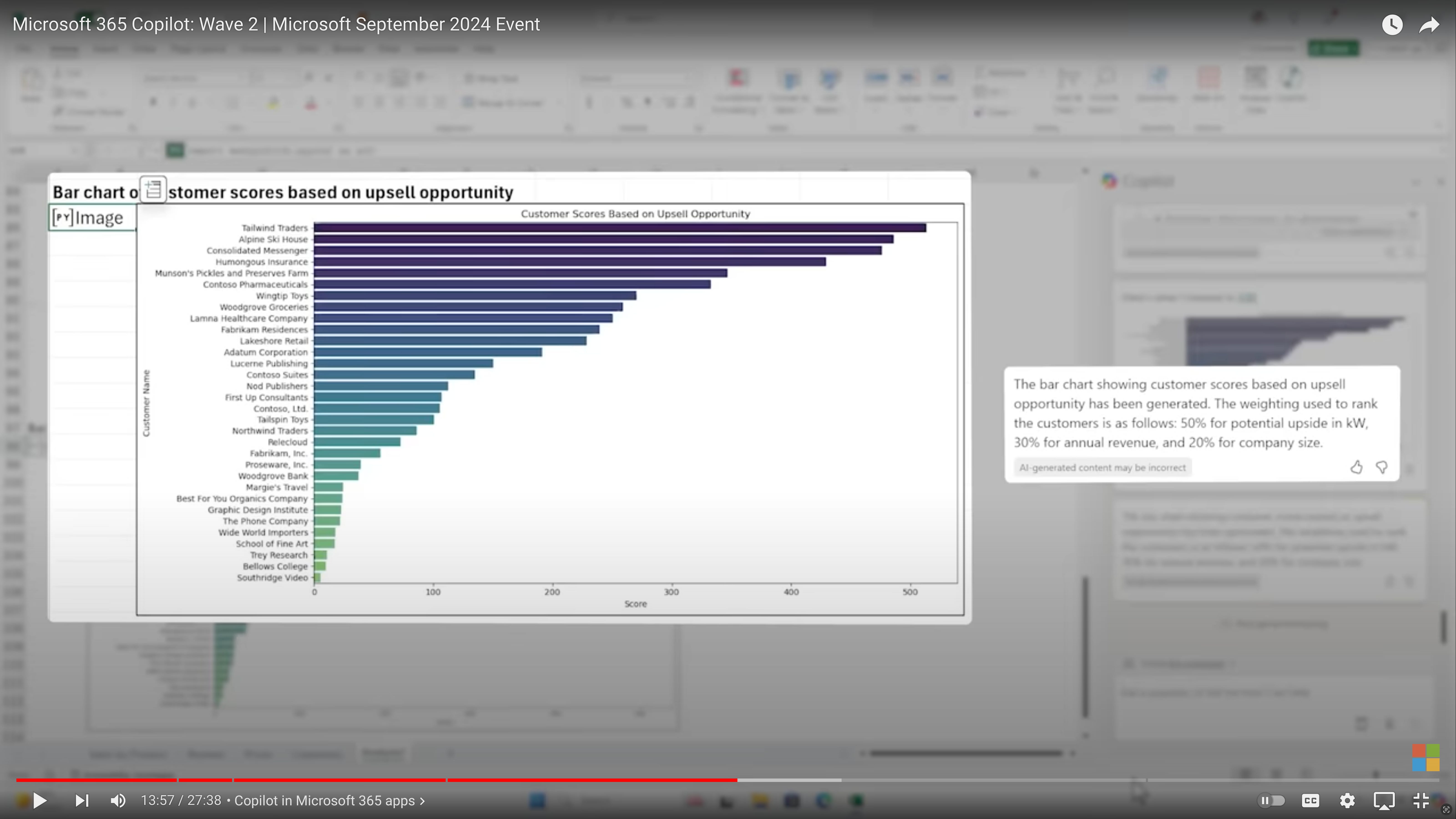This screenshot has width=1456, height=819.
Task: Click the 'Contoso Pharmaceuticals' bar label
Action: 255,284
